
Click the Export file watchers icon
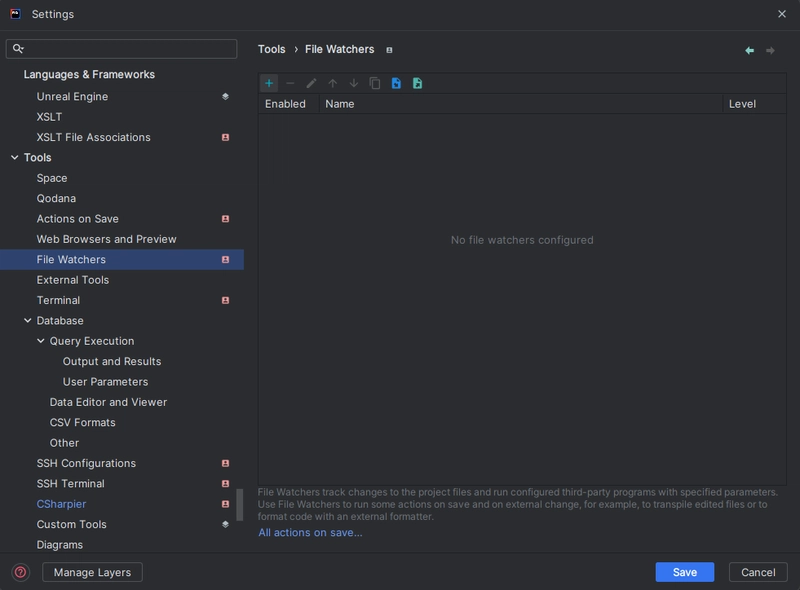[417, 83]
